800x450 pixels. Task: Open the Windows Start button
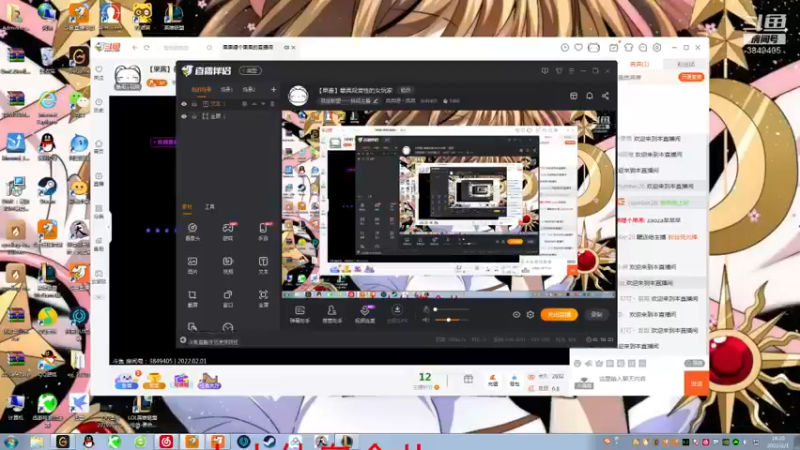click(11, 442)
